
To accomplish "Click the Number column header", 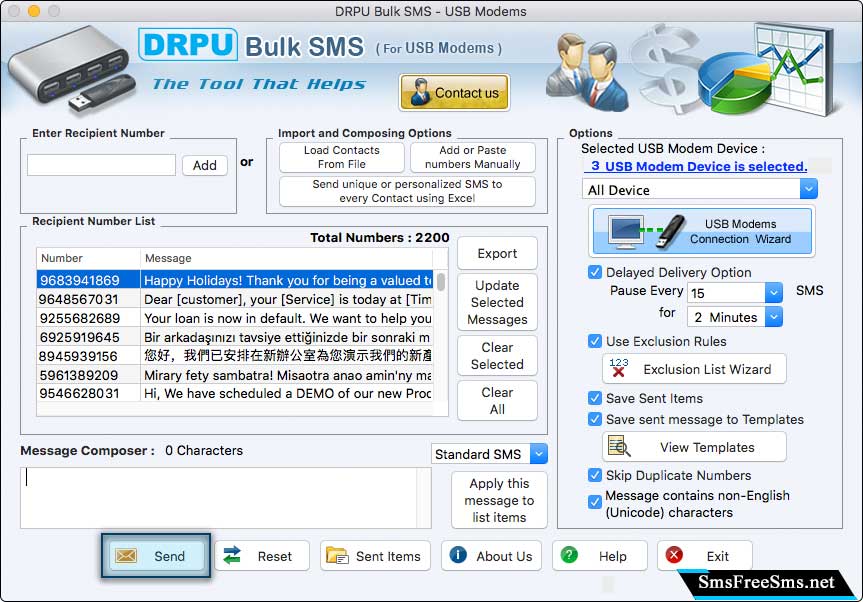I will 86,258.
